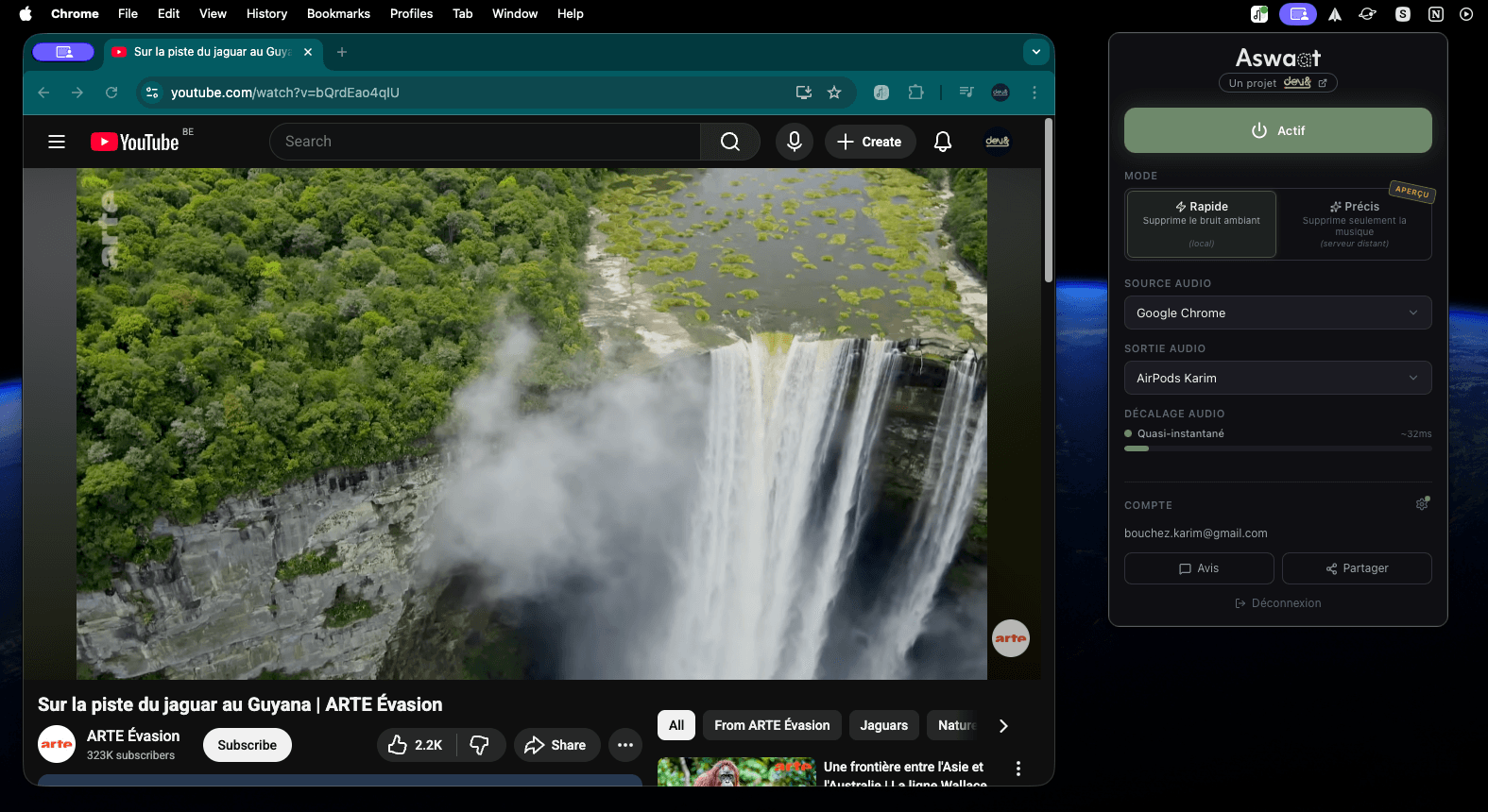Click the YouTube logo
Screen dimensions: 1488x812
[135, 142]
